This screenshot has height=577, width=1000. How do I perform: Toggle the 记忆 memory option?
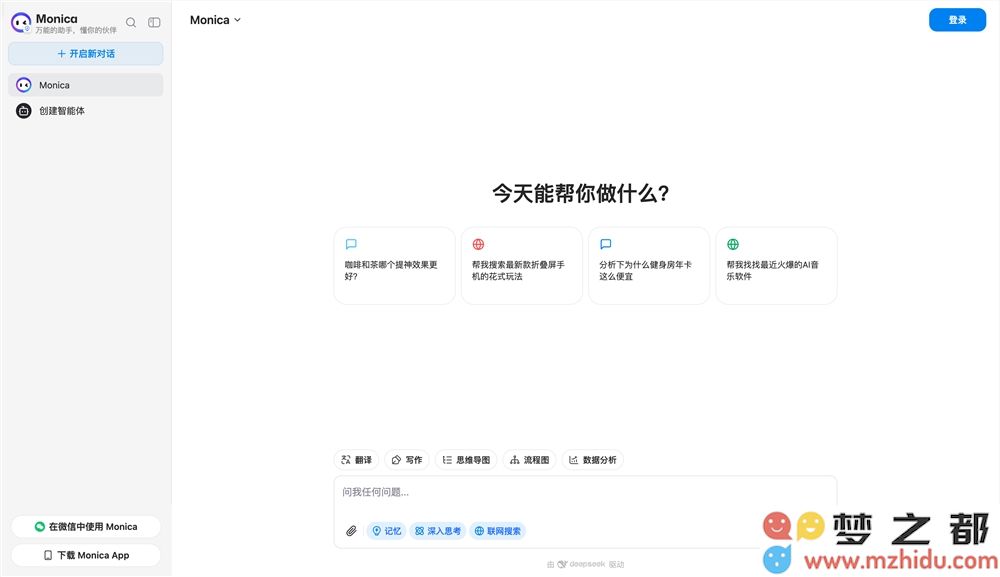click(x=387, y=531)
